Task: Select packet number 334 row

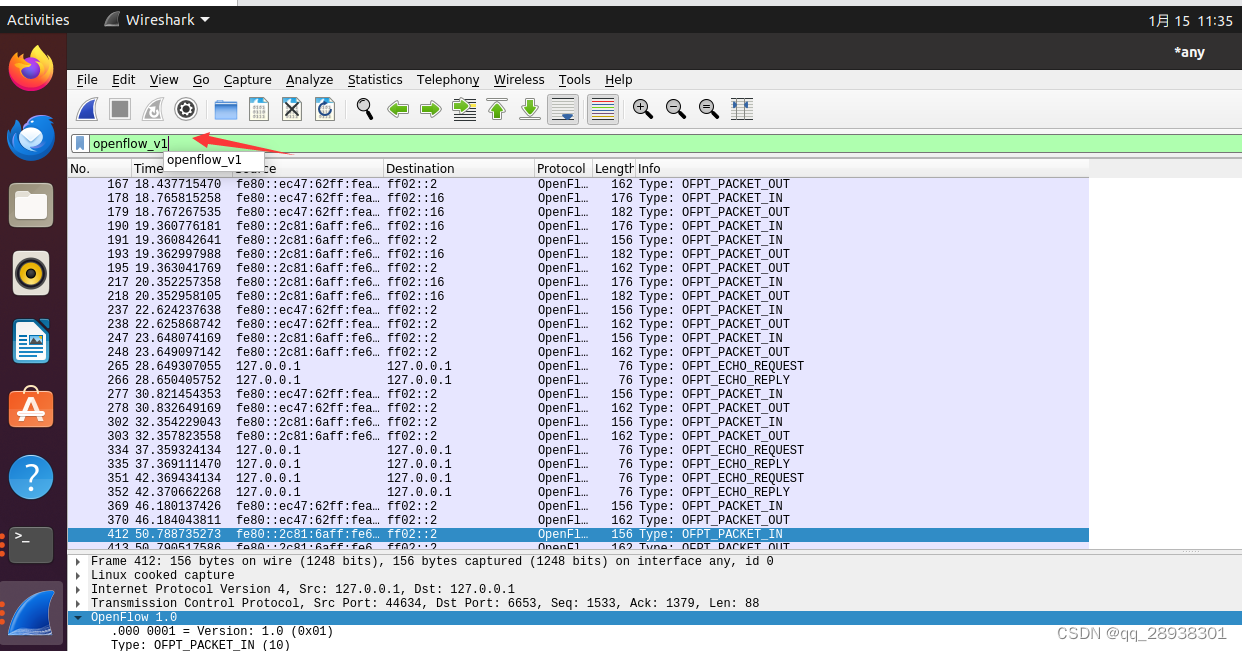Action: coord(578,450)
